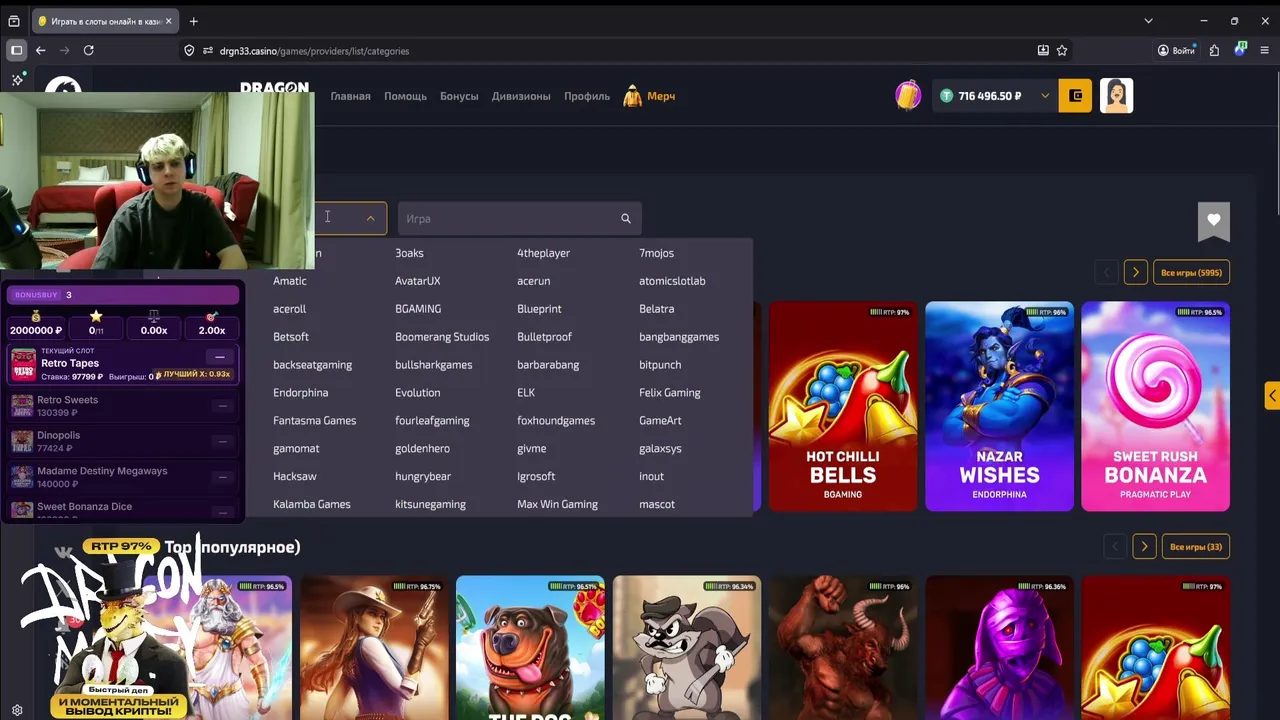Image resolution: width=1280 pixels, height=720 pixels.
Task: Open the browser tab list icon
Action: click(14, 21)
